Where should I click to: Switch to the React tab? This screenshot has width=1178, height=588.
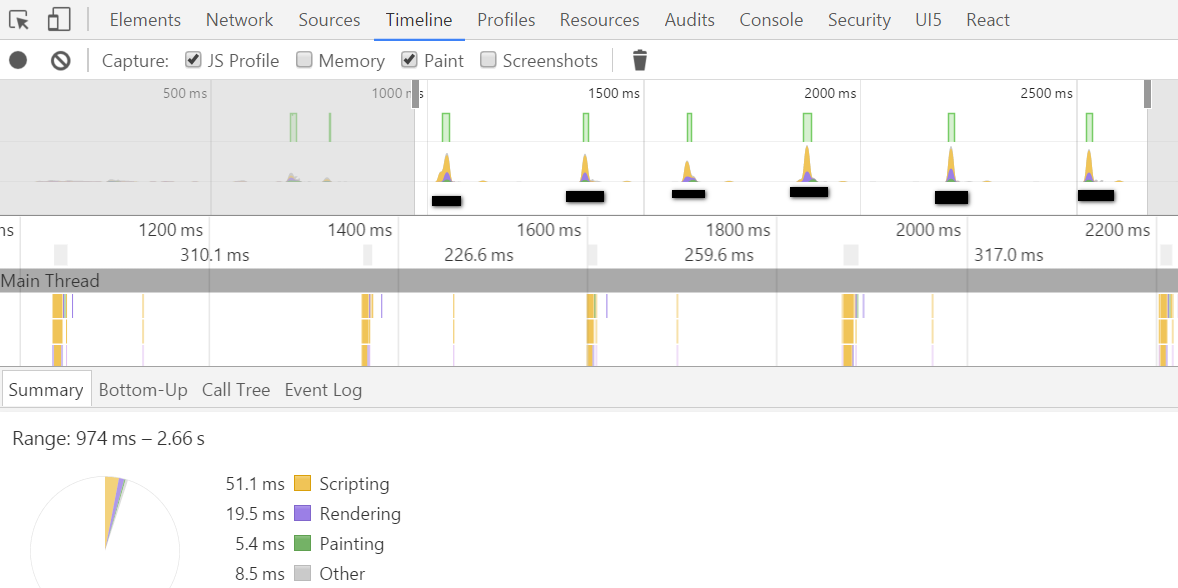(987, 20)
